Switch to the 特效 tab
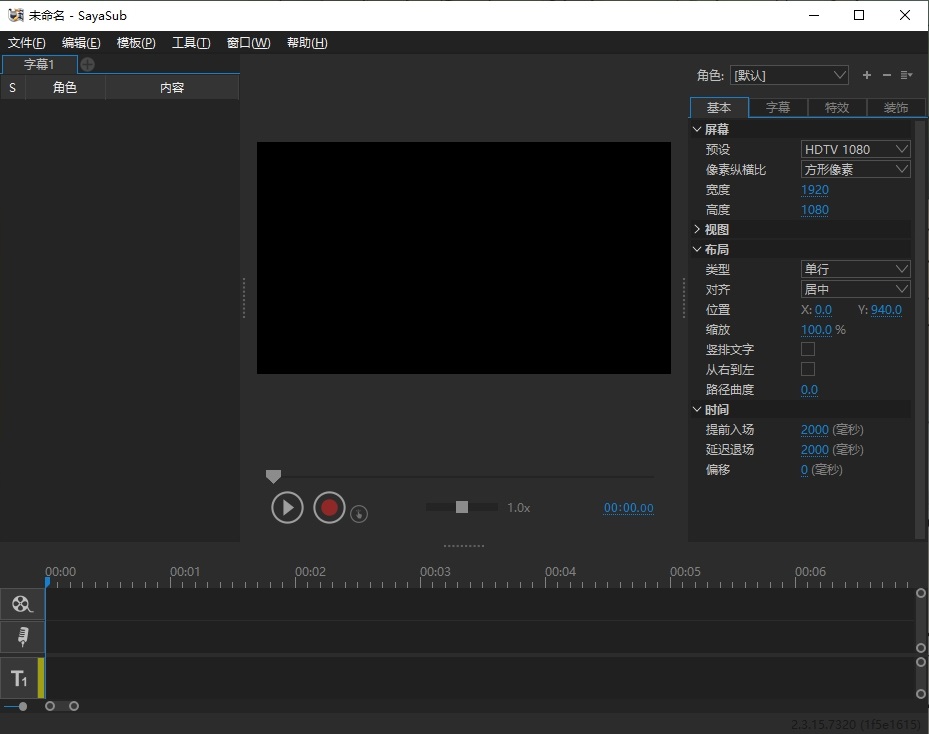Viewport: 929px width, 734px height. (x=836, y=108)
